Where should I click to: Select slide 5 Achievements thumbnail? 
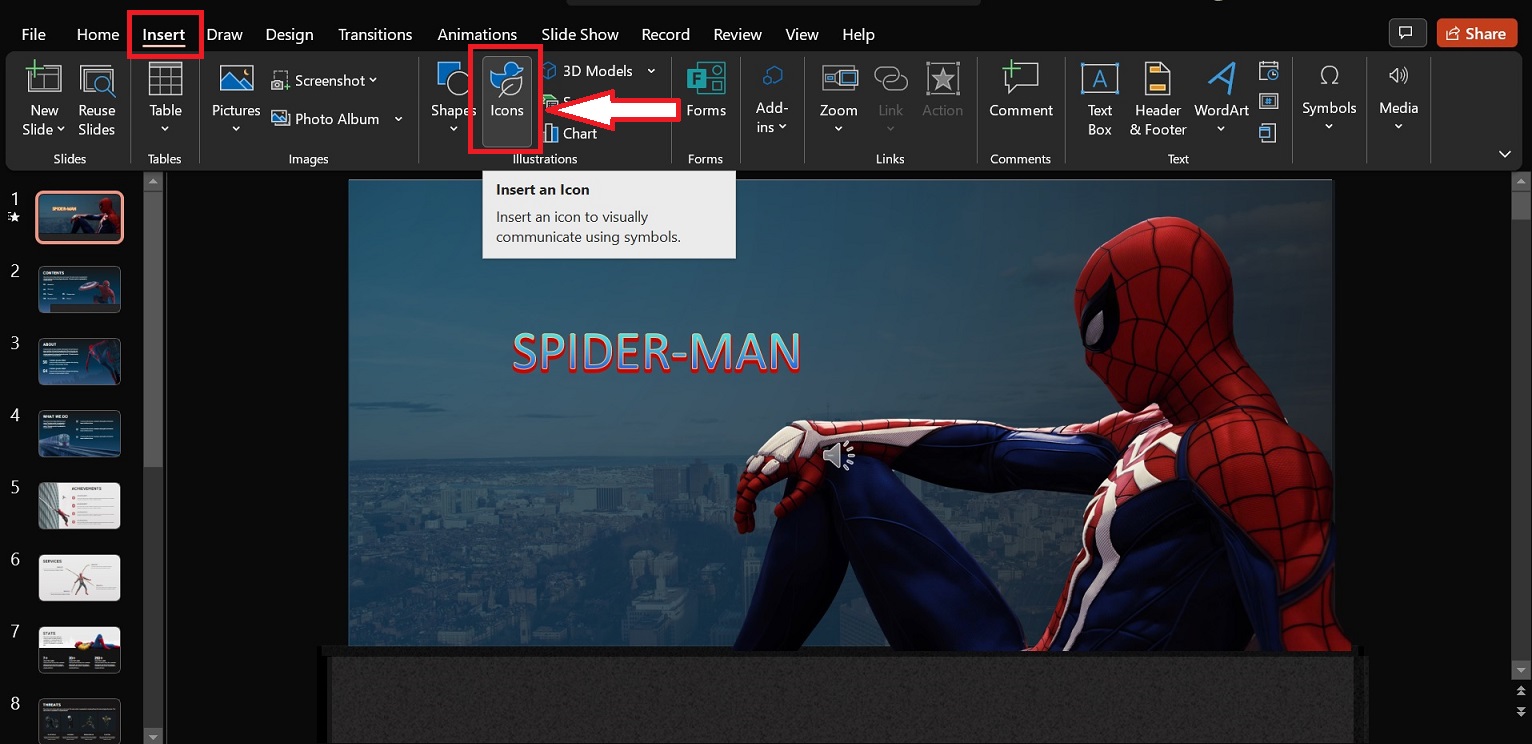coord(80,505)
